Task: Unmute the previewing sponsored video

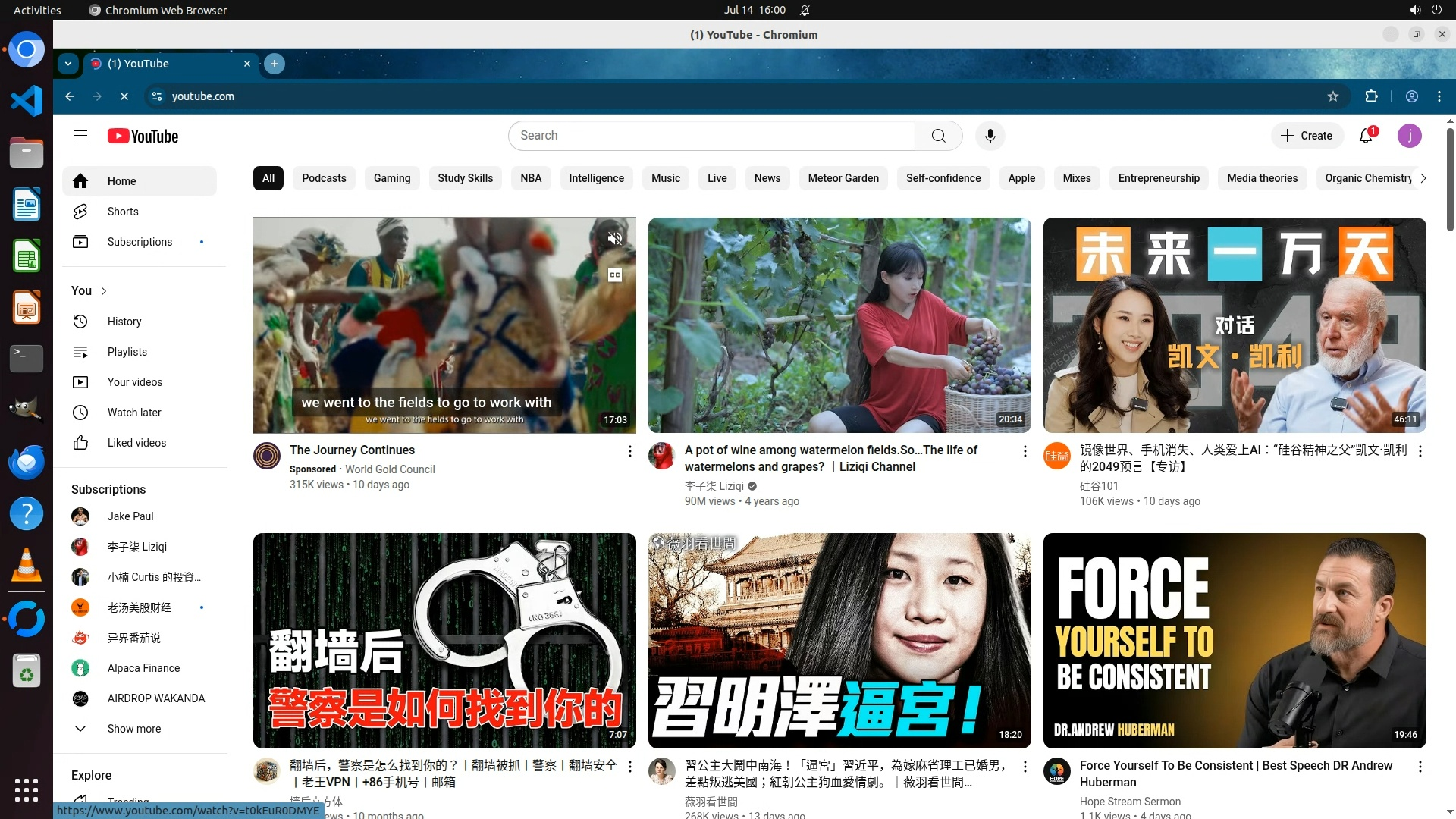Action: coord(615,239)
